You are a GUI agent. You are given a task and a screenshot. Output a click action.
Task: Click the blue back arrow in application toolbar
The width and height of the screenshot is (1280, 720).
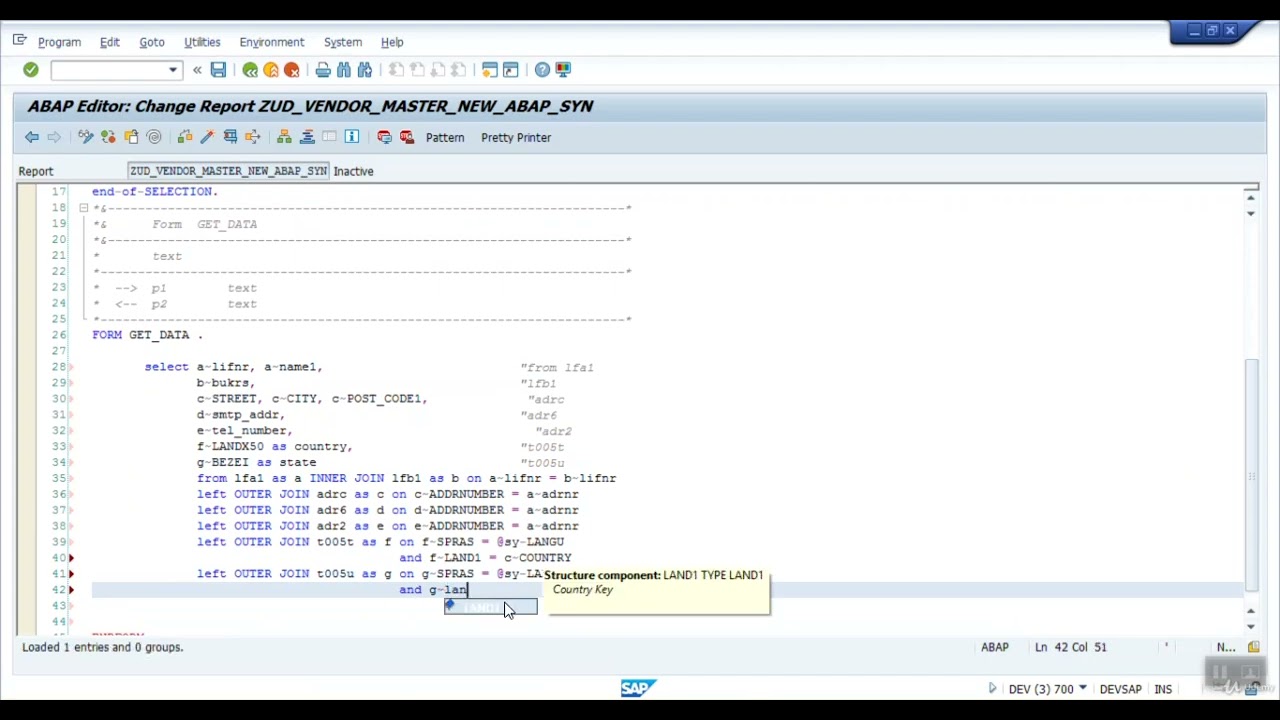32,137
